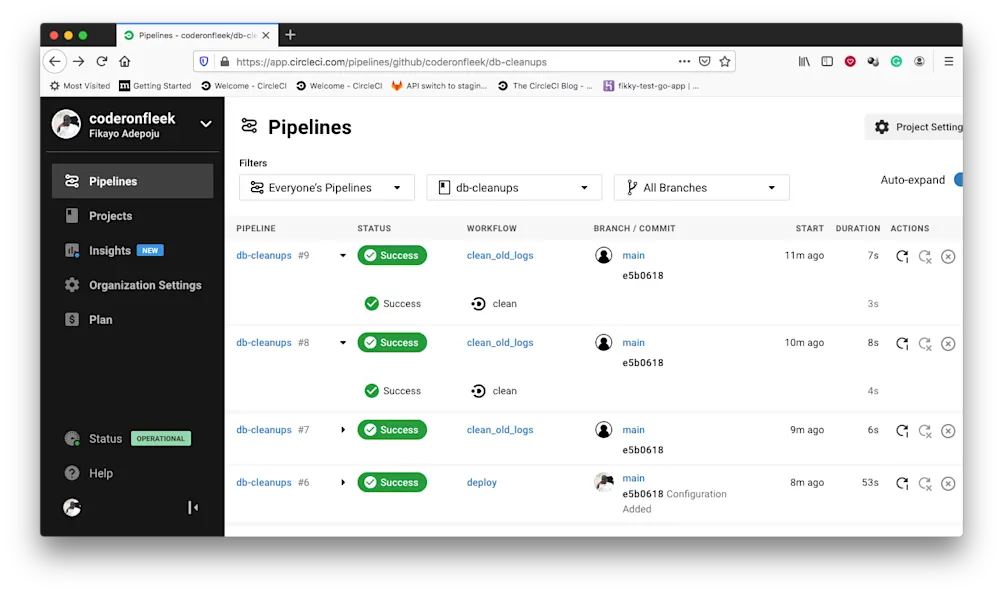
Task: Click the Help question mark icon
Action: tap(72, 473)
